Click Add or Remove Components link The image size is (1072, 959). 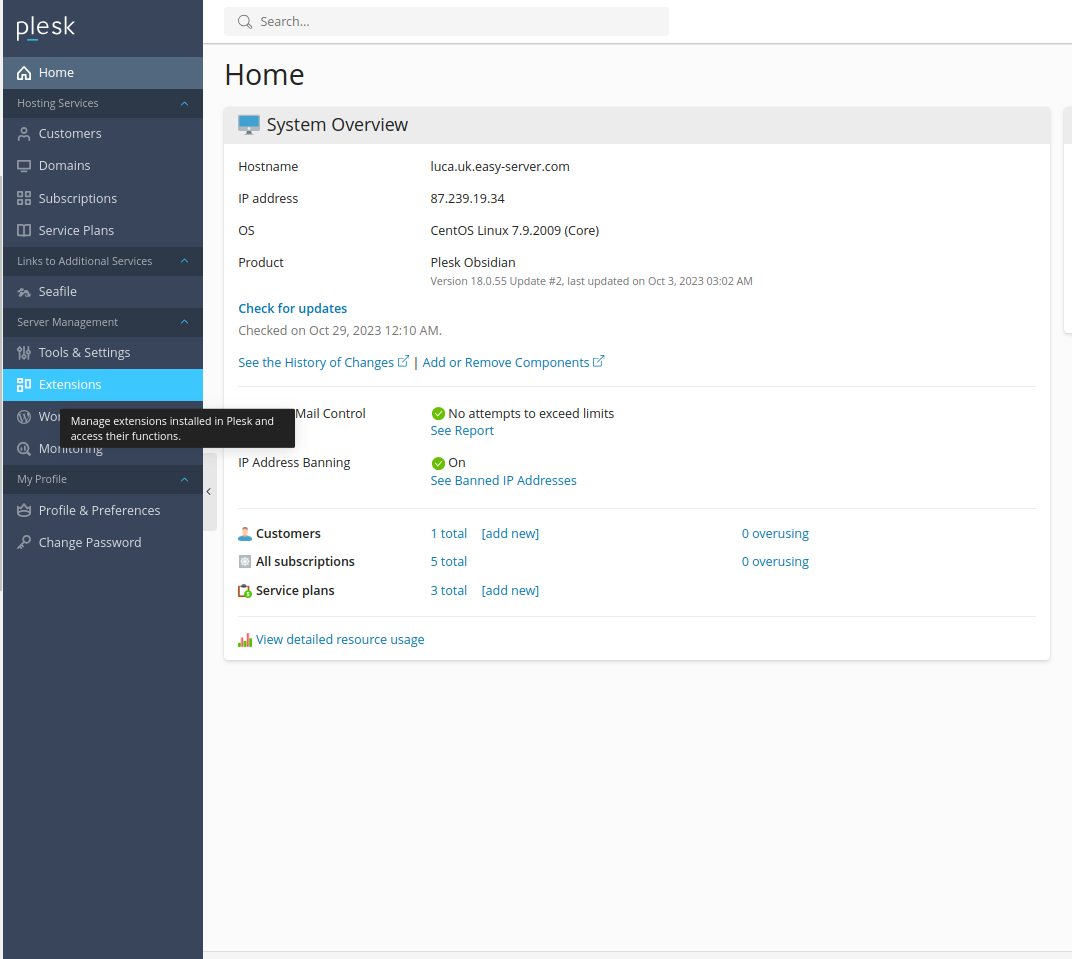[x=506, y=363]
